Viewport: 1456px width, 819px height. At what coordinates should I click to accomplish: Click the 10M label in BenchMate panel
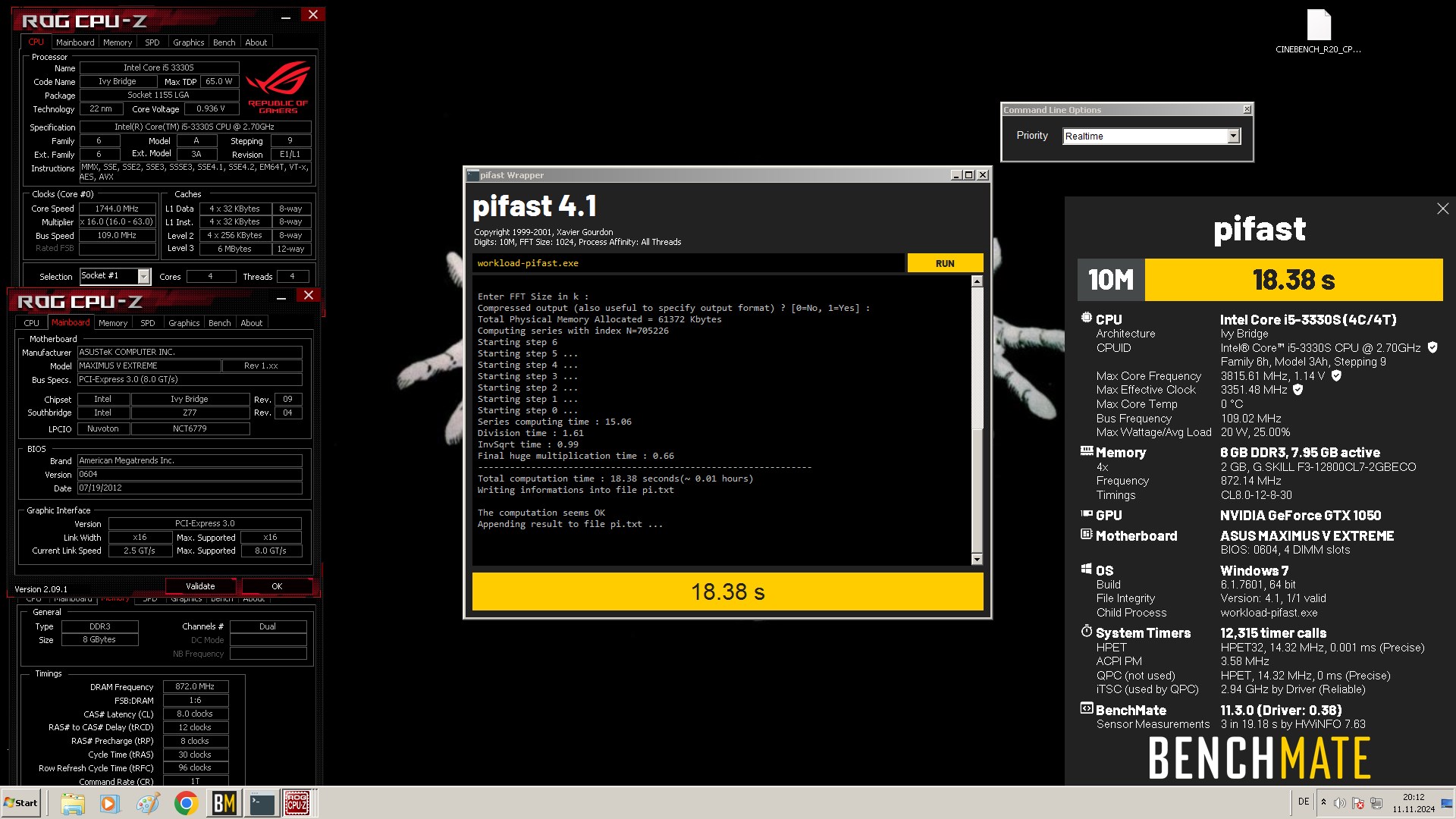(x=1111, y=280)
